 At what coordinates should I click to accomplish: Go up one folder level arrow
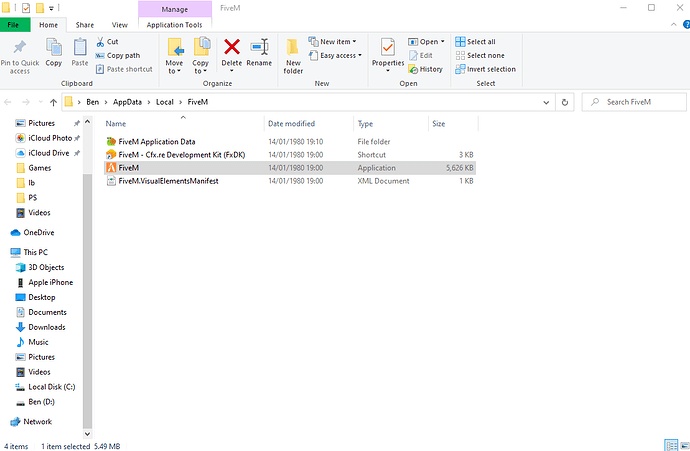(53, 102)
